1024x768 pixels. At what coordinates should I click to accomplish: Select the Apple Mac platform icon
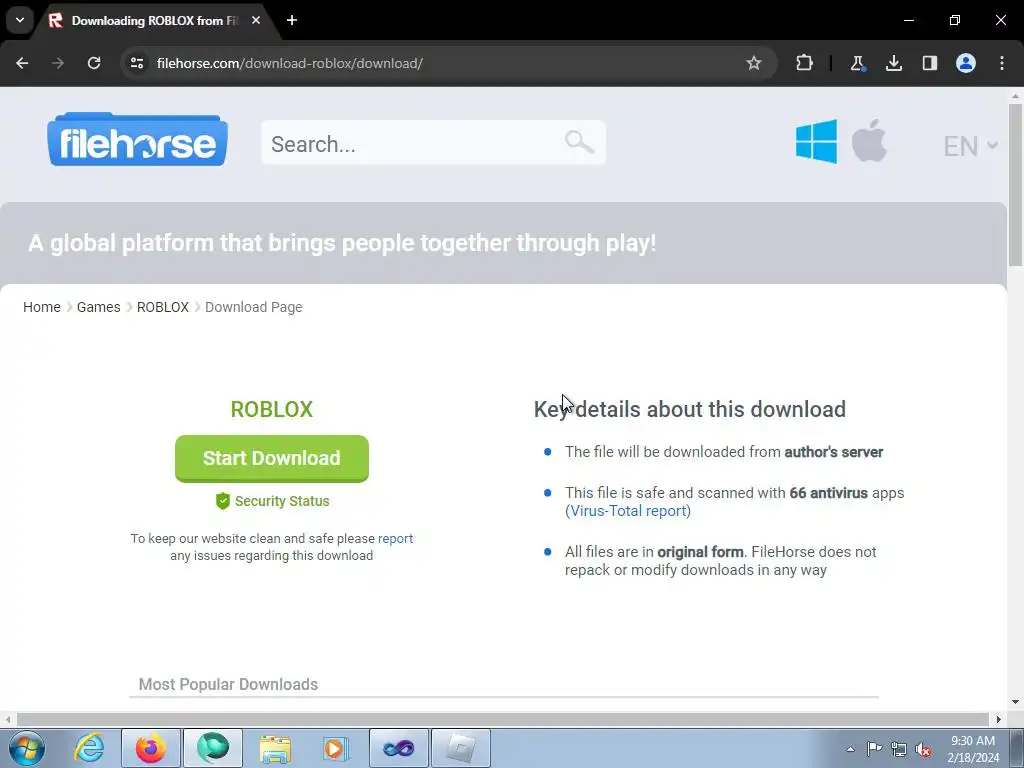point(869,140)
